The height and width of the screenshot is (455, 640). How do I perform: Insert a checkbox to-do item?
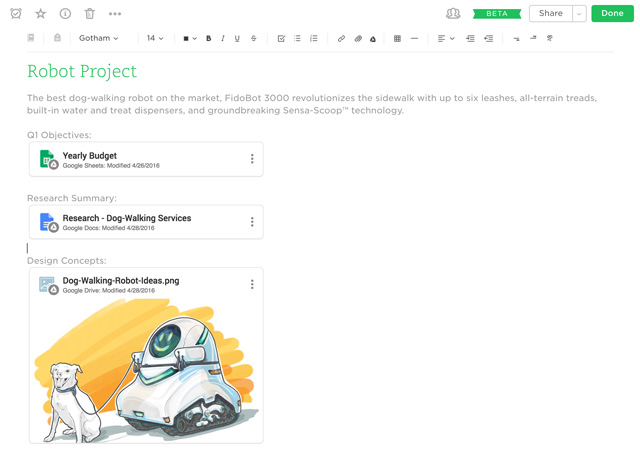click(x=281, y=39)
